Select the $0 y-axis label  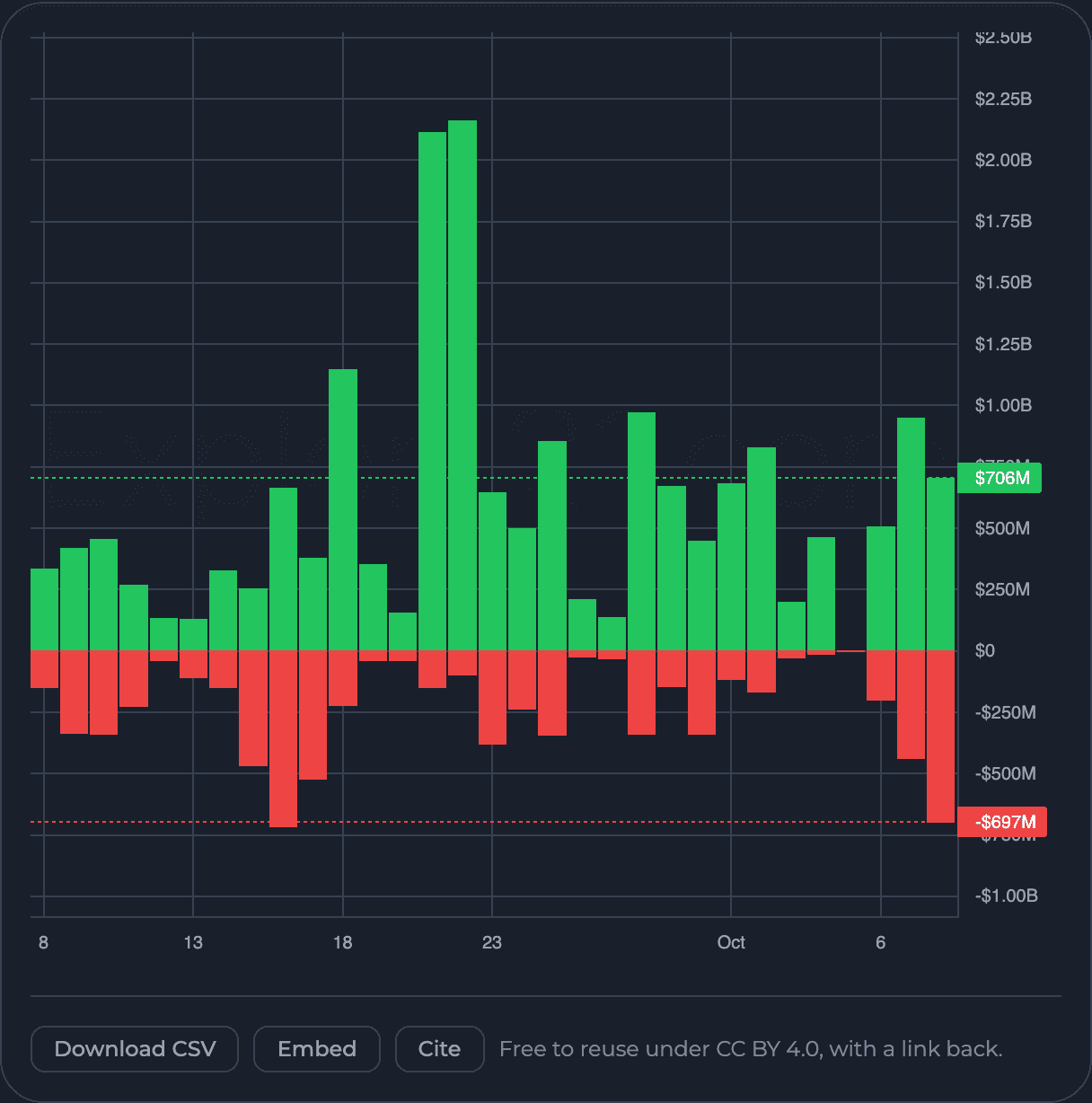tap(985, 650)
